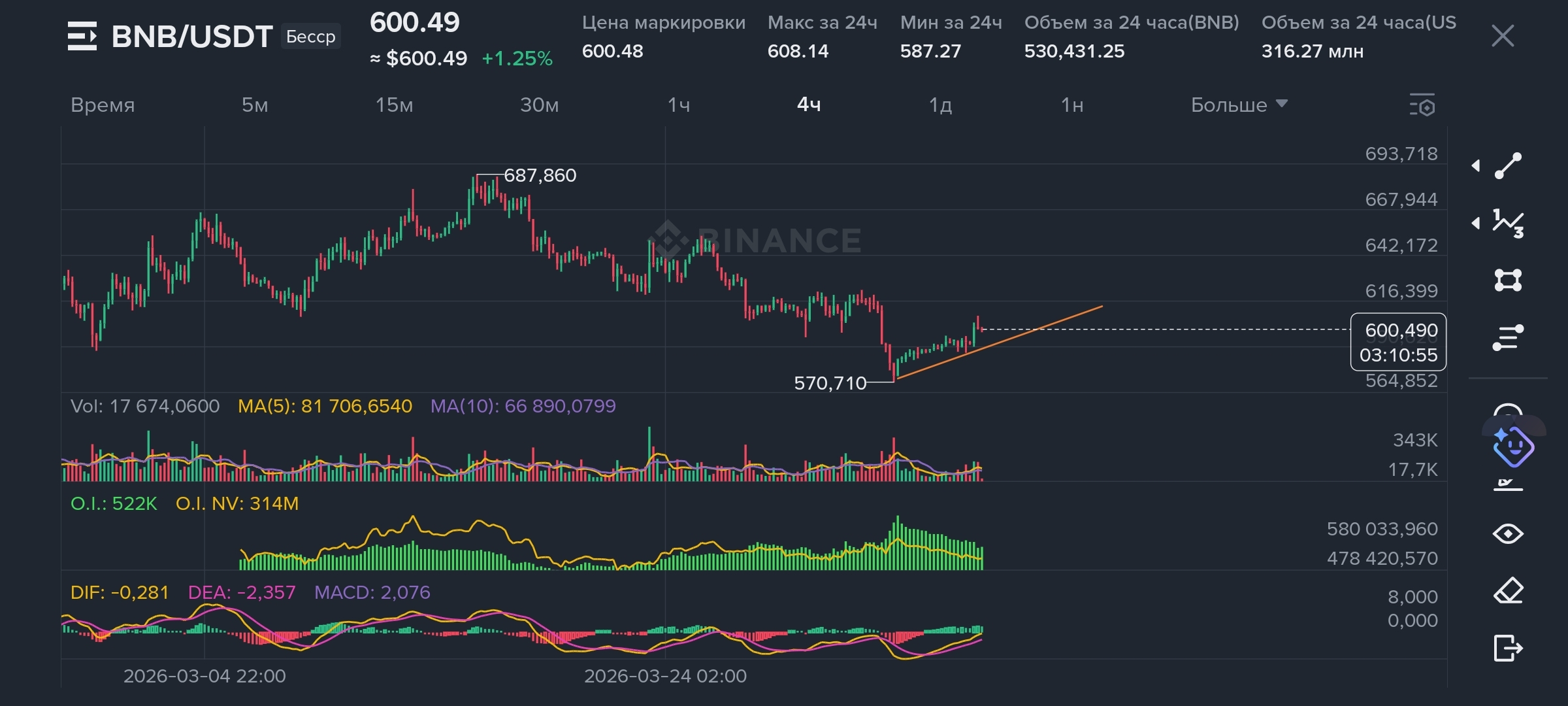
Task: Open the chart indicator settings icon
Action: pos(1422,105)
